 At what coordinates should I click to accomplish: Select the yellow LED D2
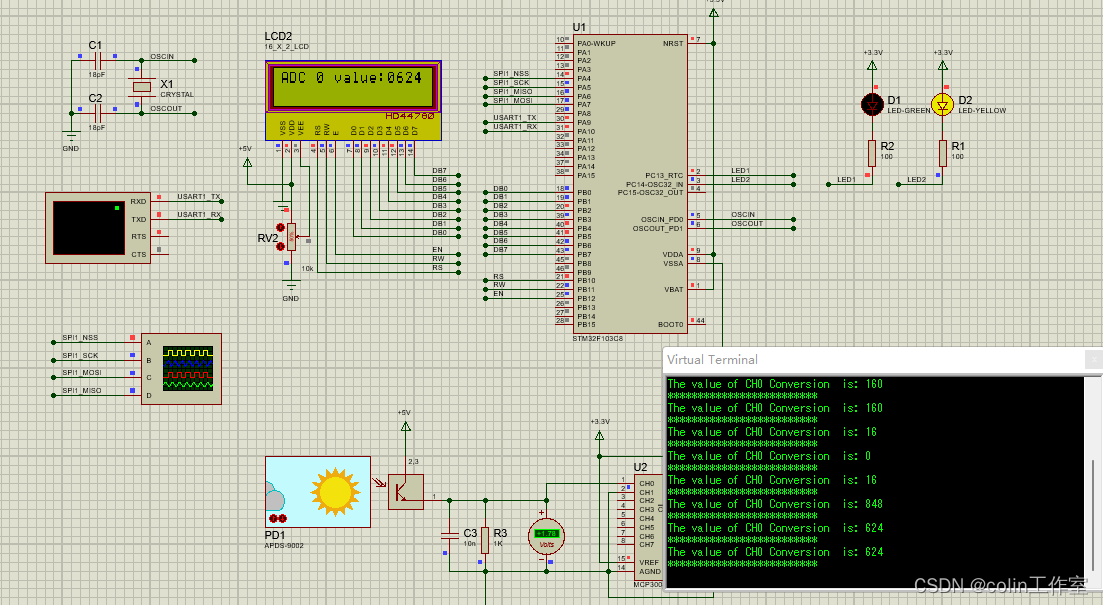pos(941,103)
